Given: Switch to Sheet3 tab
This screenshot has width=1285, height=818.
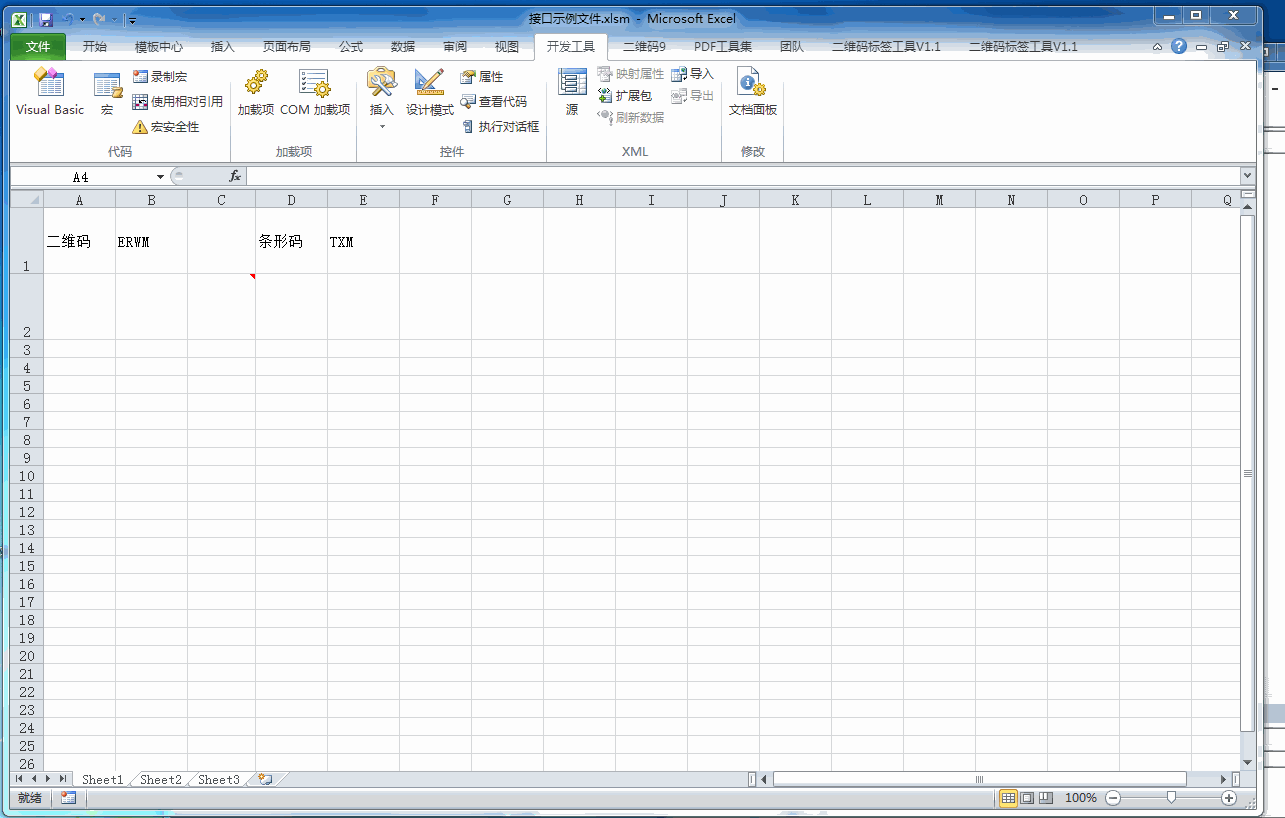Looking at the screenshot, I should [x=219, y=779].
